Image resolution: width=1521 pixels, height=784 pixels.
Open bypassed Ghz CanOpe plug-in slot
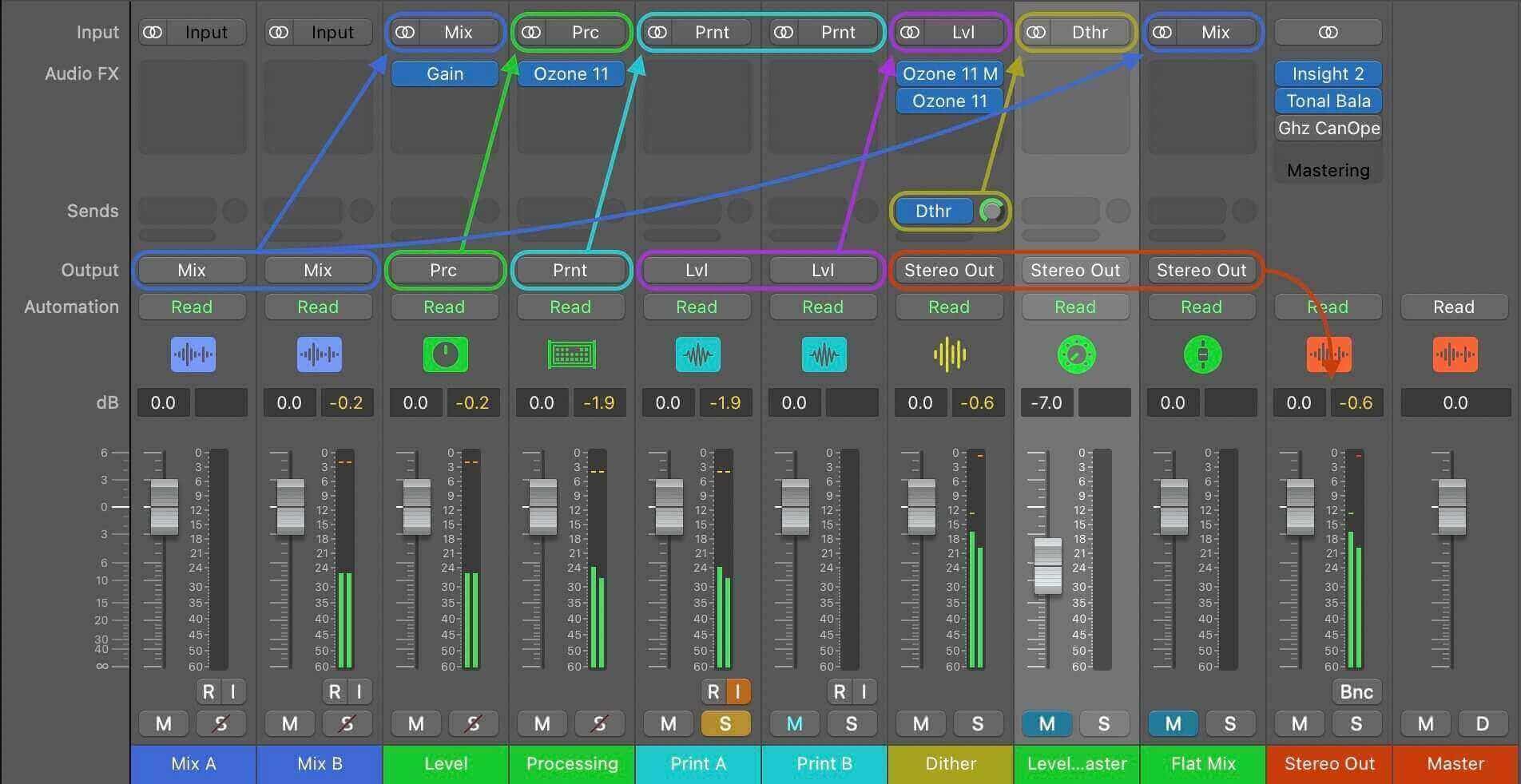coord(1328,129)
